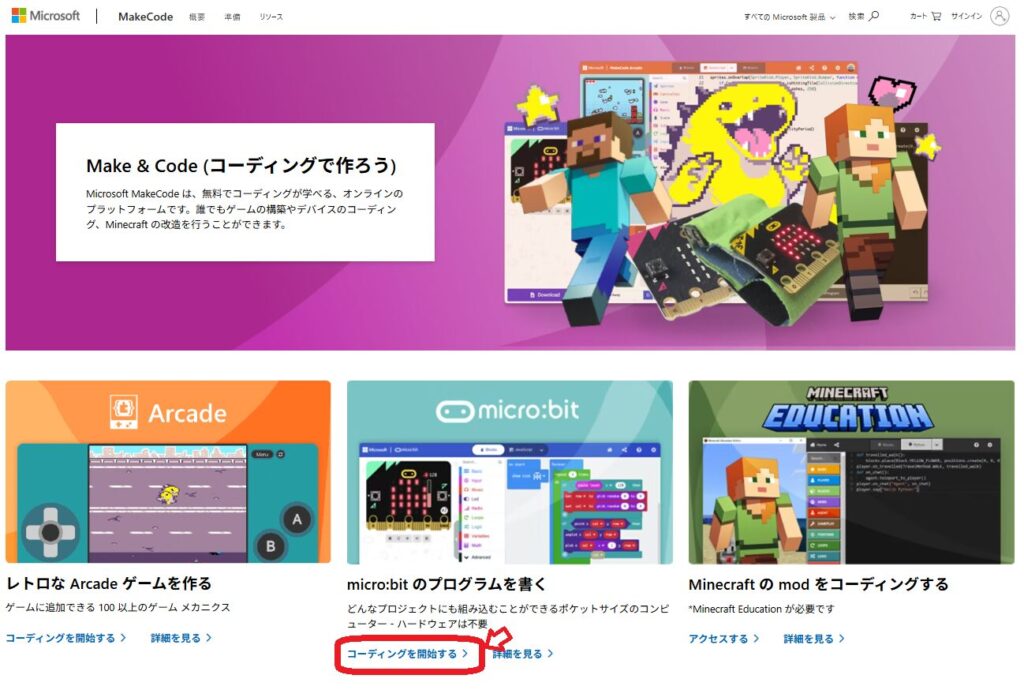1024x690 pixels.
Task: Open Minecraft 詳細を見る link
Action: 814,638
